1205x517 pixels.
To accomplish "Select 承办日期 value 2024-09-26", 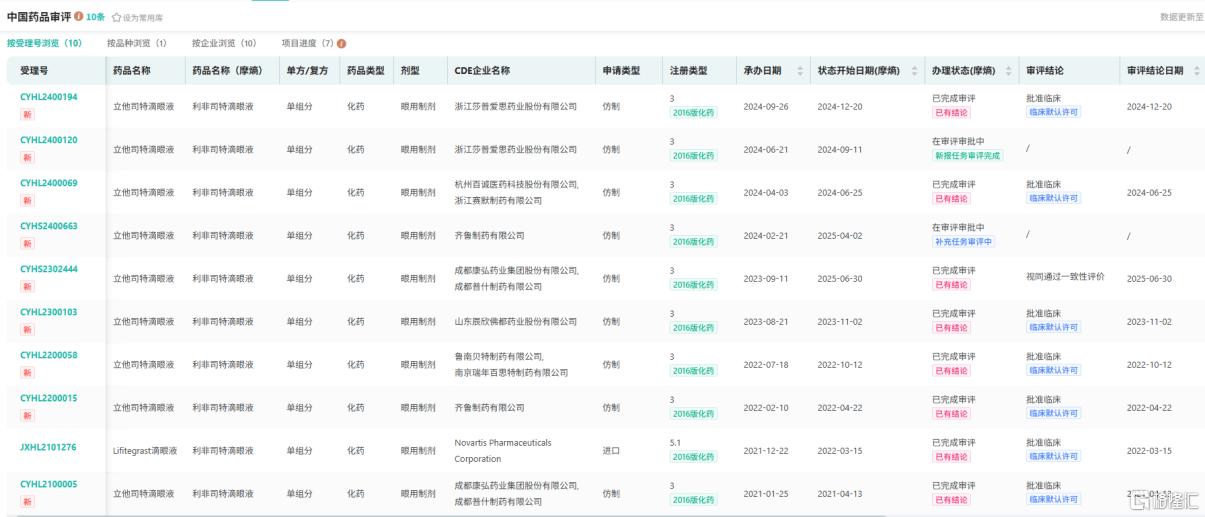I will (x=765, y=106).
